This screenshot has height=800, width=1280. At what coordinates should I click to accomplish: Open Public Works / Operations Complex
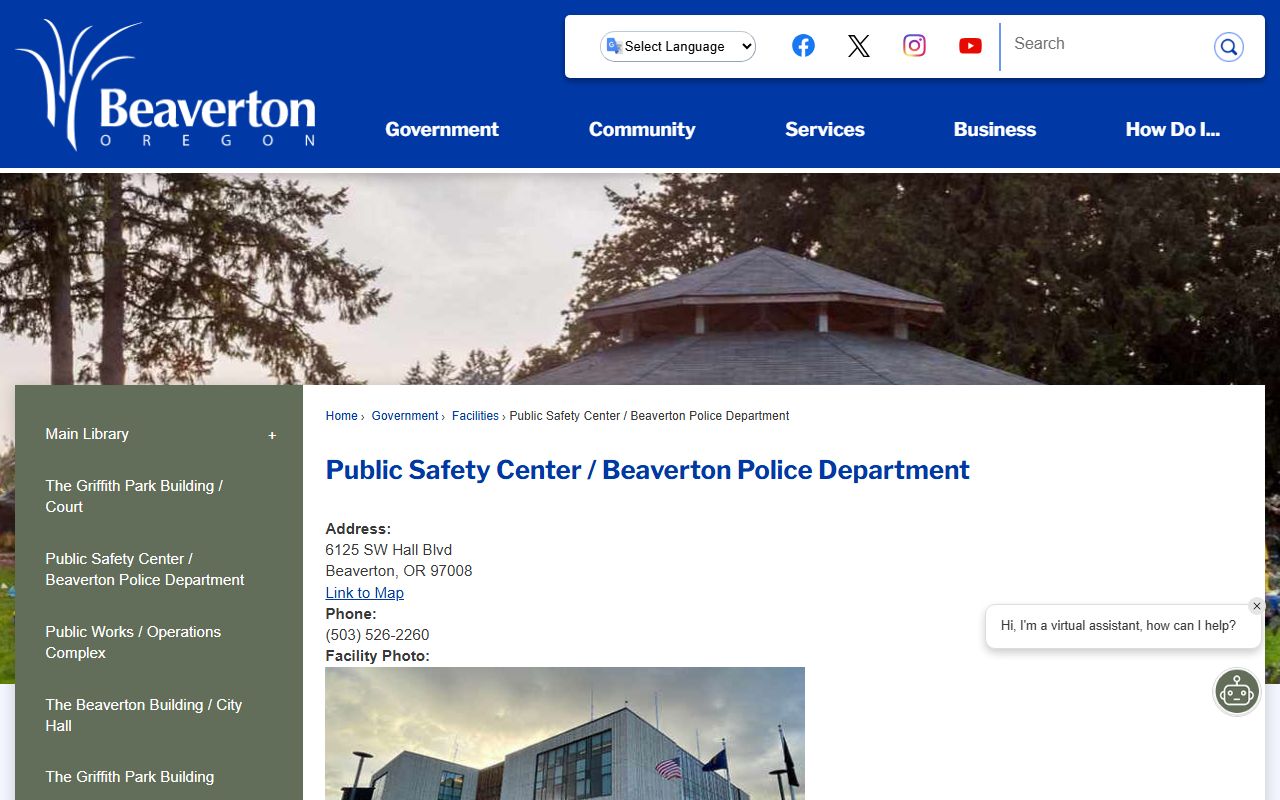click(133, 642)
